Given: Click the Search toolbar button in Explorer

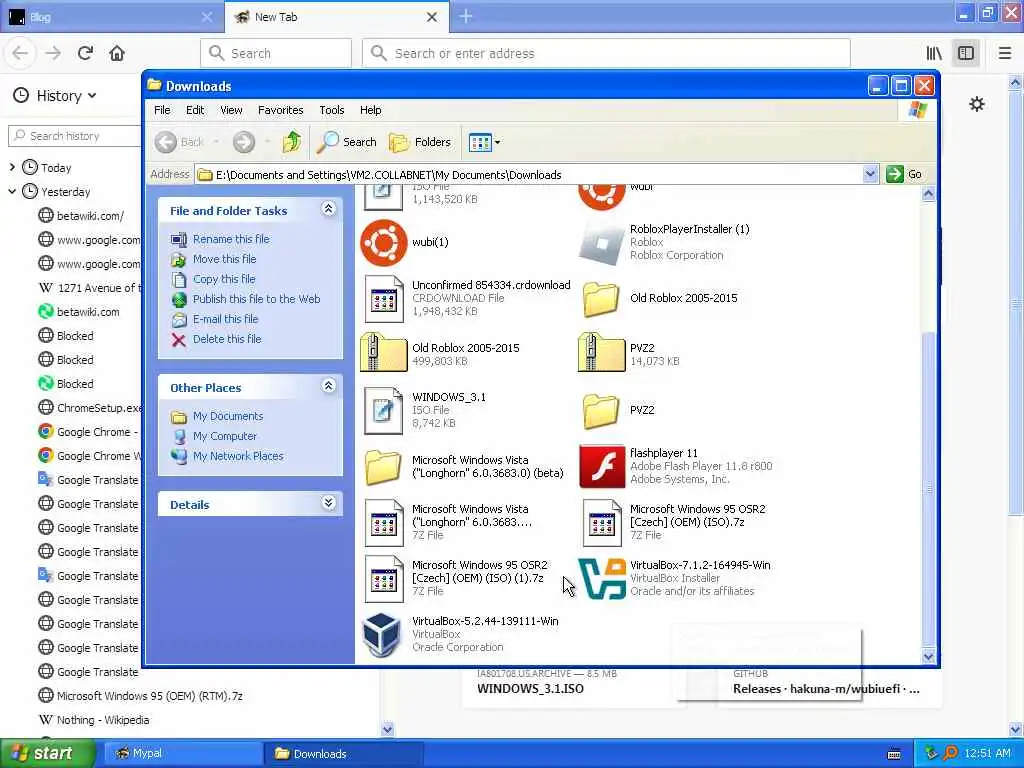Looking at the screenshot, I should coord(347,142).
